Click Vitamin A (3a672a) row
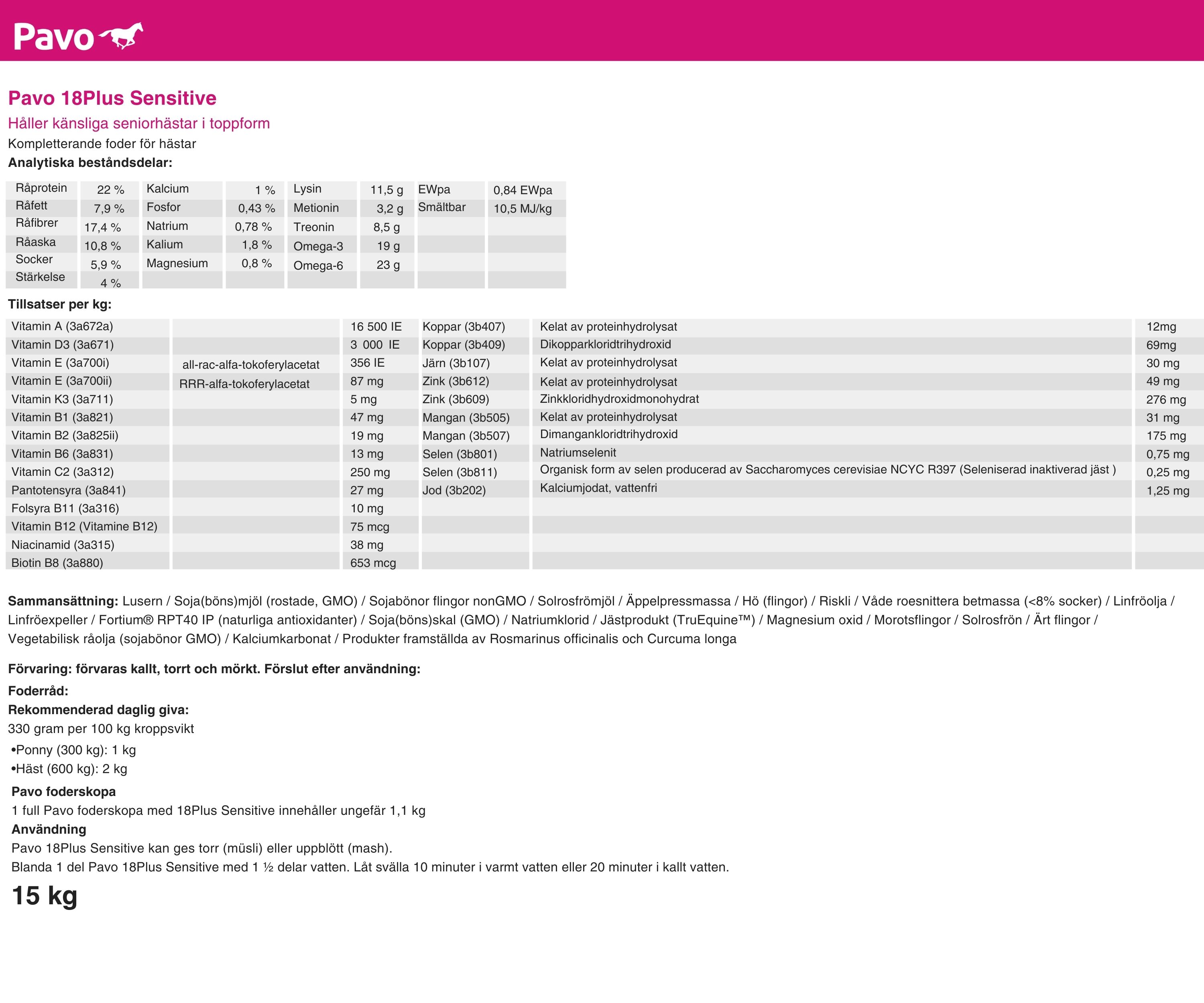The width and height of the screenshot is (1204, 1003). (63, 326)
